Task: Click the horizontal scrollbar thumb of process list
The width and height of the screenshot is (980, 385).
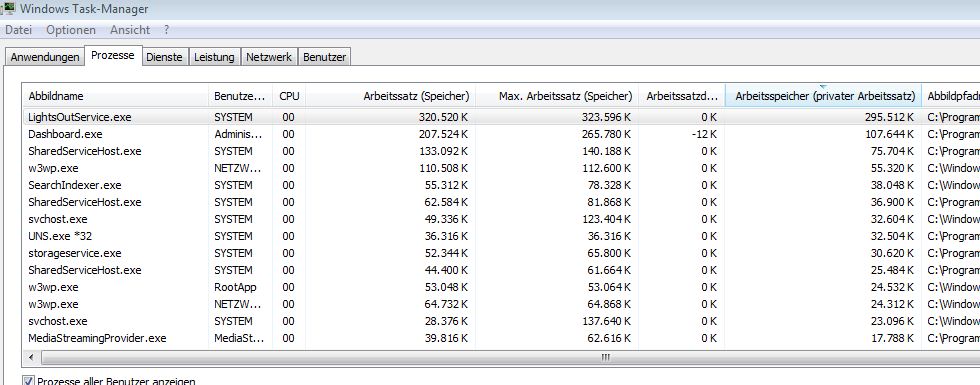Action: pyautogui.click(x=605, y=358)
